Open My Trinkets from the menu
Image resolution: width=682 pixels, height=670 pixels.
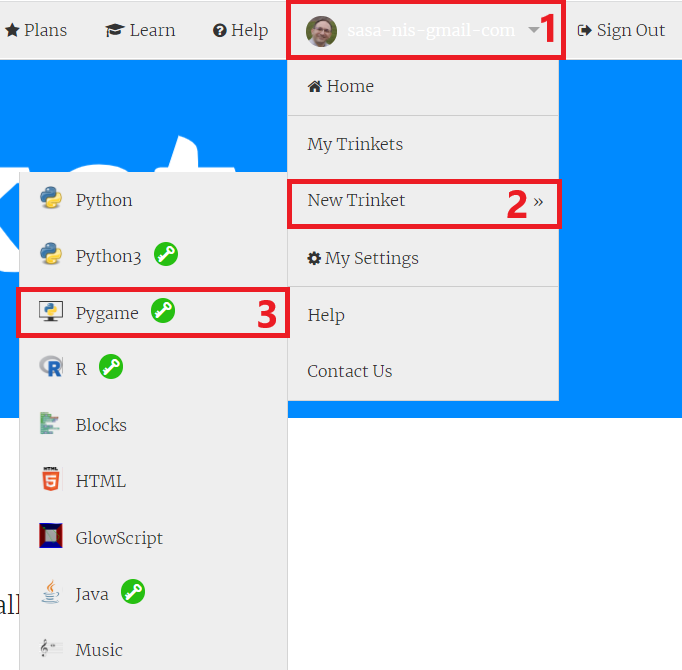(423, 144)
